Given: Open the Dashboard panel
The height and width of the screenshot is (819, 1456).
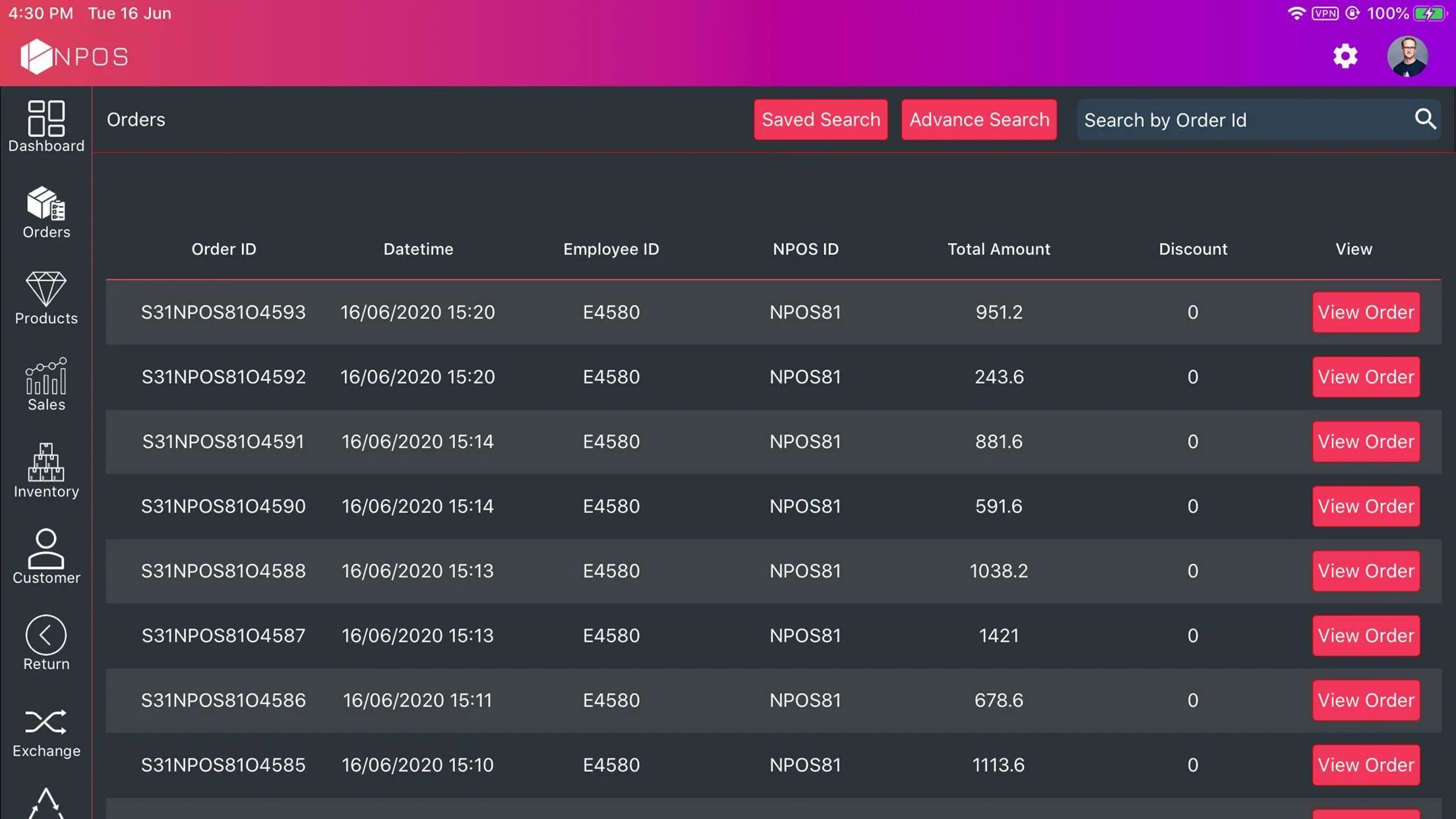Looking at the screenshot, I should [x=46, y=124].
